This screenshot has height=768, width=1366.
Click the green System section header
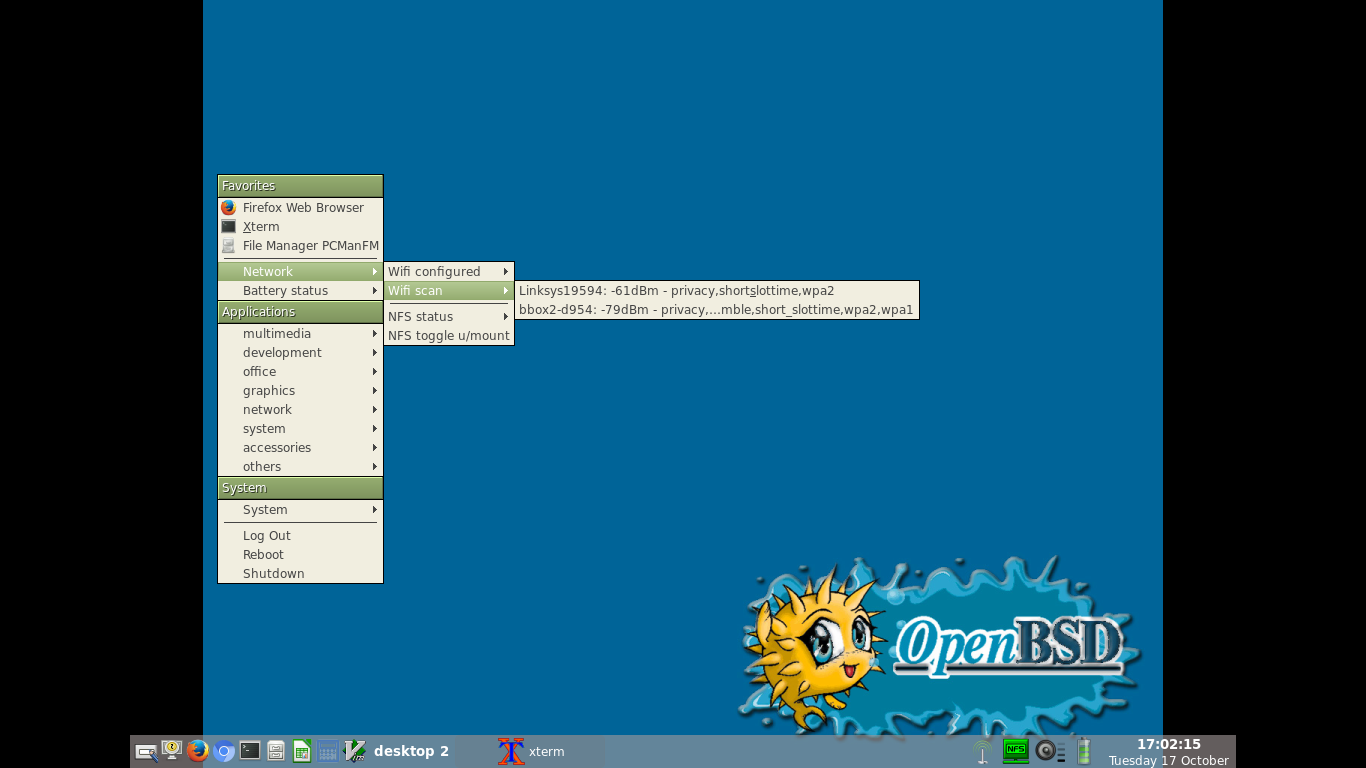click(x=300, y=488)
